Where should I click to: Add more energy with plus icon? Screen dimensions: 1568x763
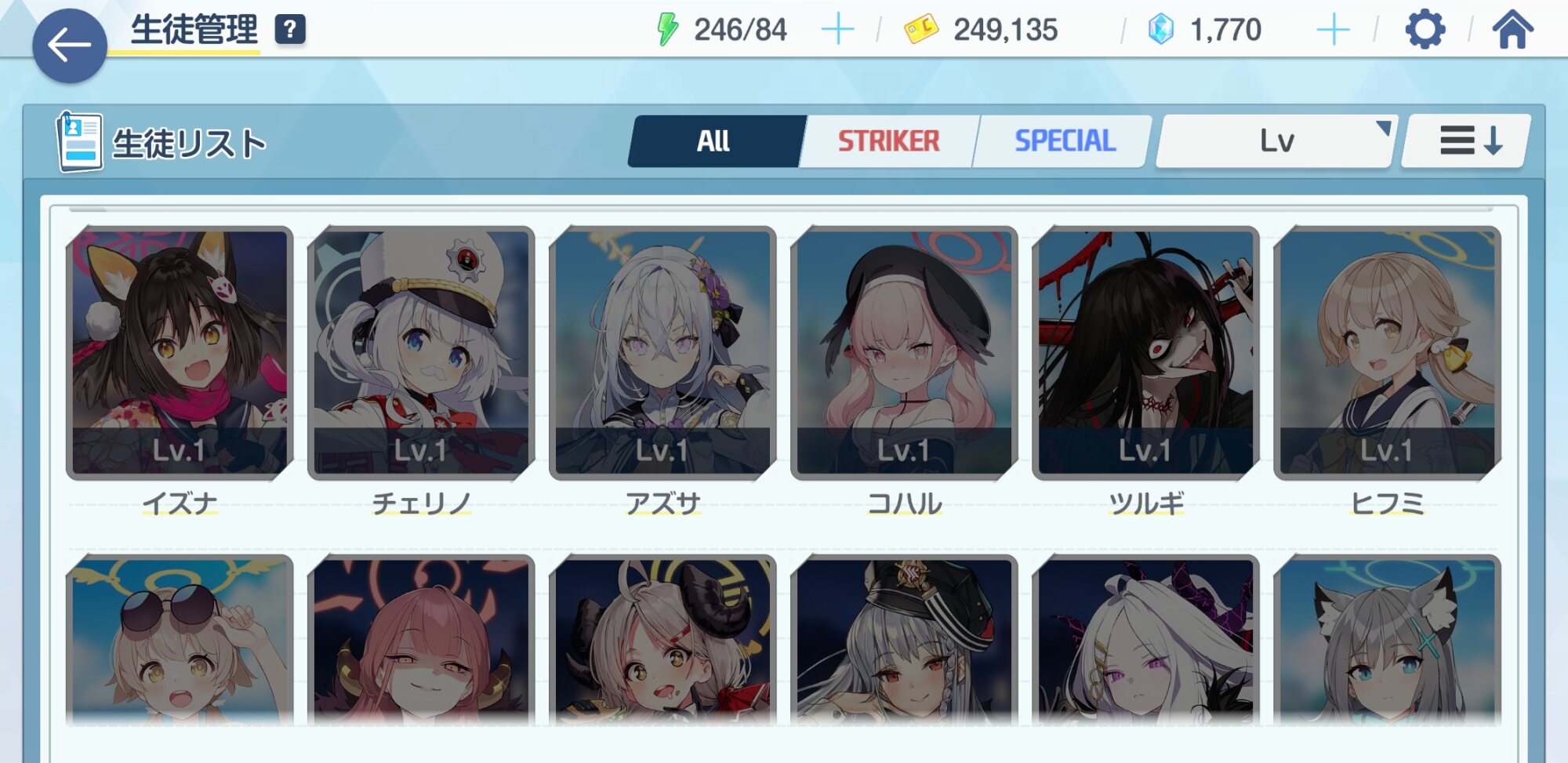tap(837, 30)
